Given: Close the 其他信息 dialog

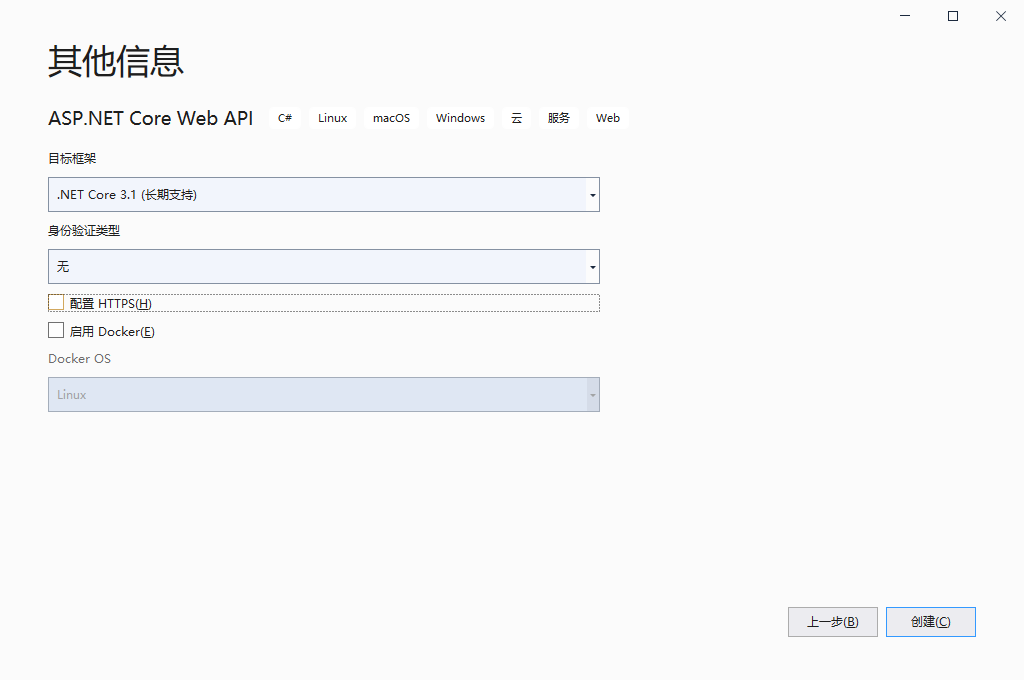Looking at the screenshot, I should [1001, 16].
